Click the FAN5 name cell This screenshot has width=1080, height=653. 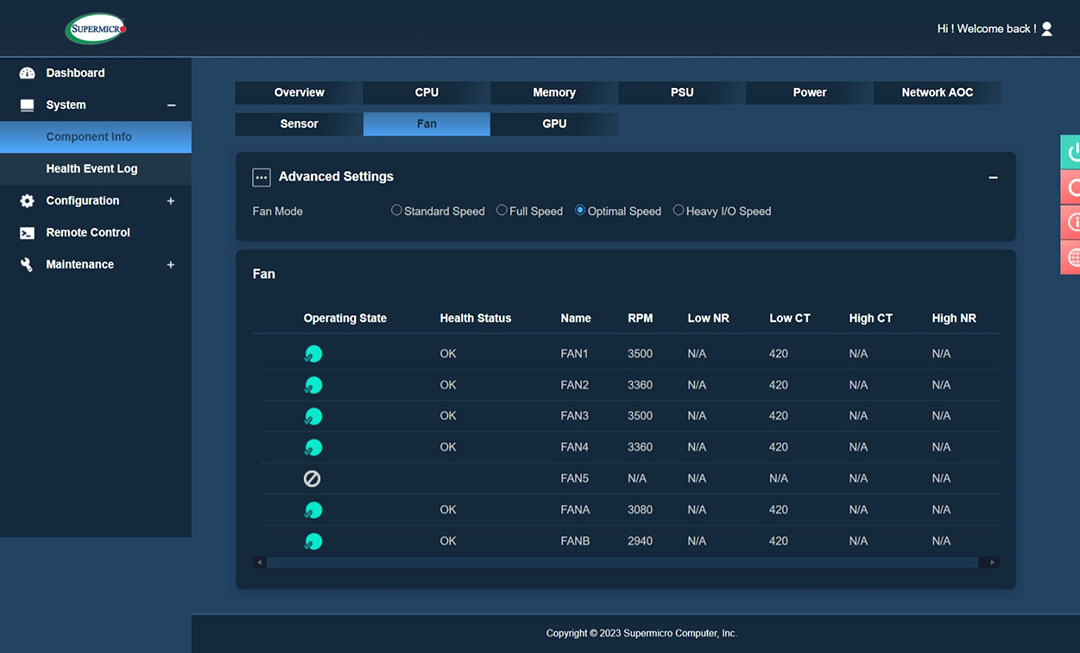coord(574,479)
